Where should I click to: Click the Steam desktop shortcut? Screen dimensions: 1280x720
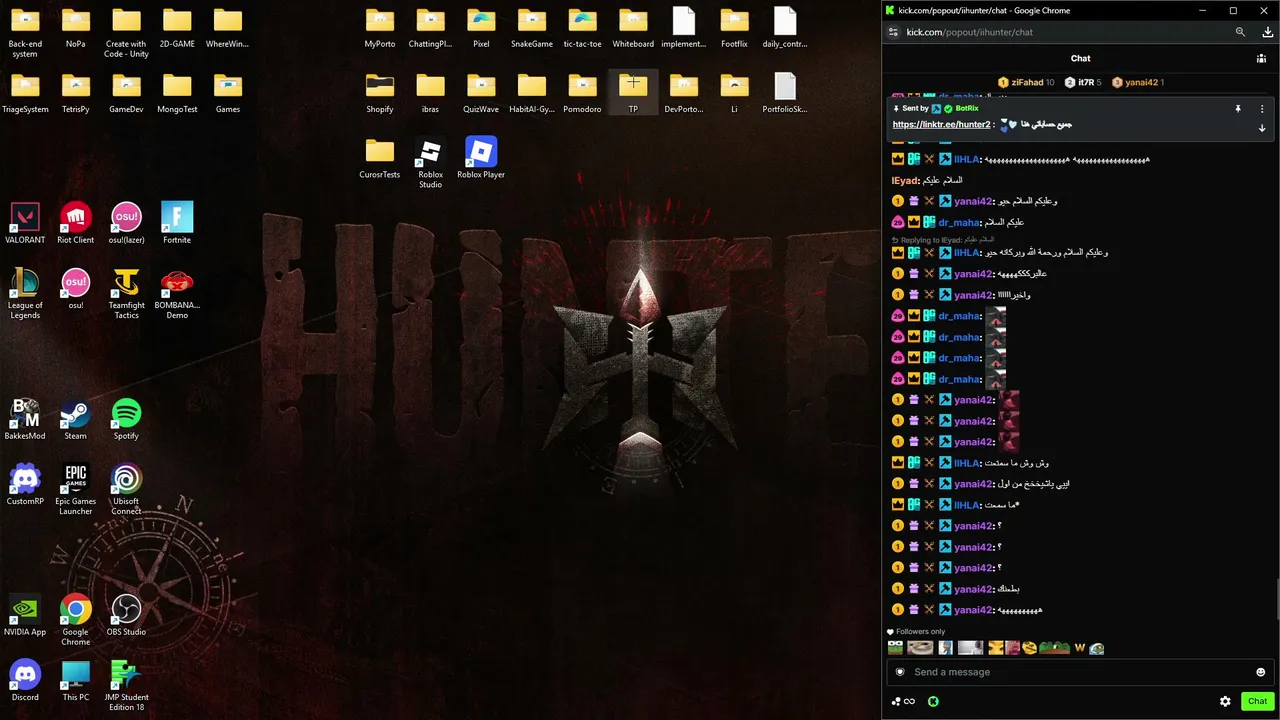76,420
